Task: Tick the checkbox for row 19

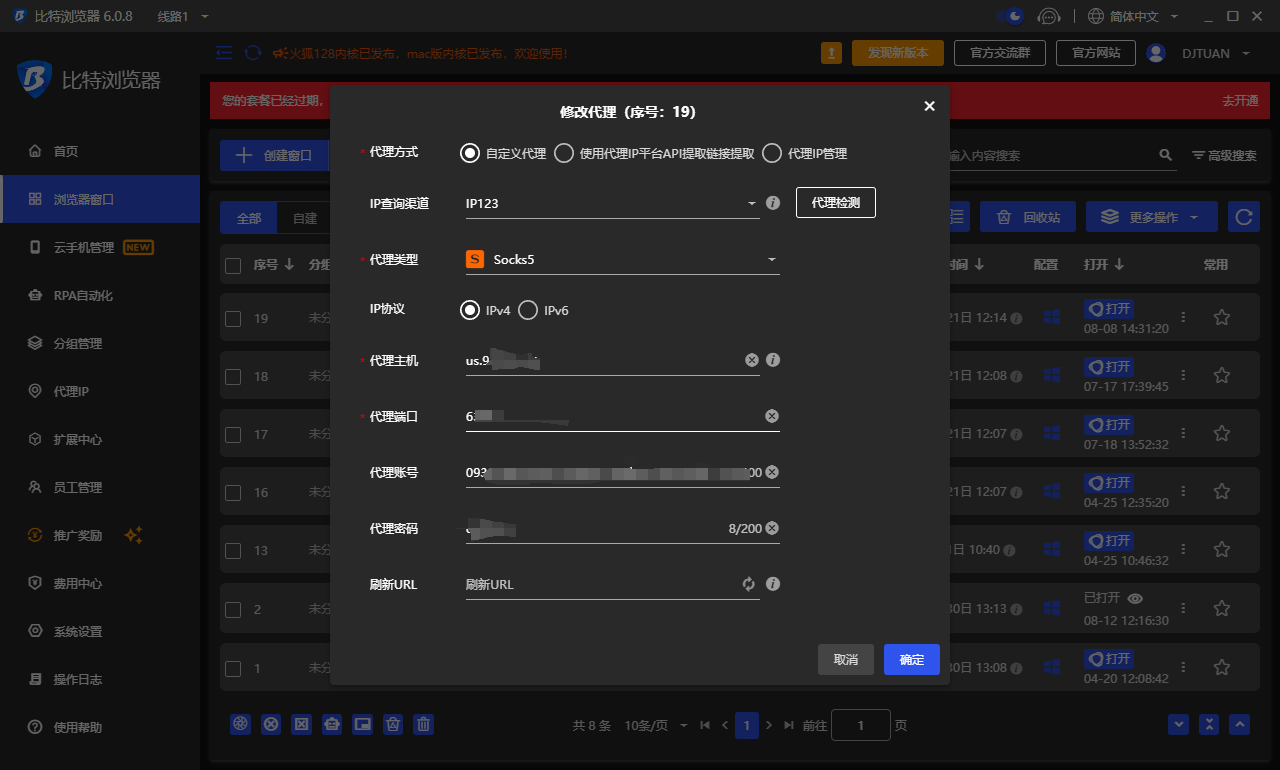Action: (x=233, y=318)
